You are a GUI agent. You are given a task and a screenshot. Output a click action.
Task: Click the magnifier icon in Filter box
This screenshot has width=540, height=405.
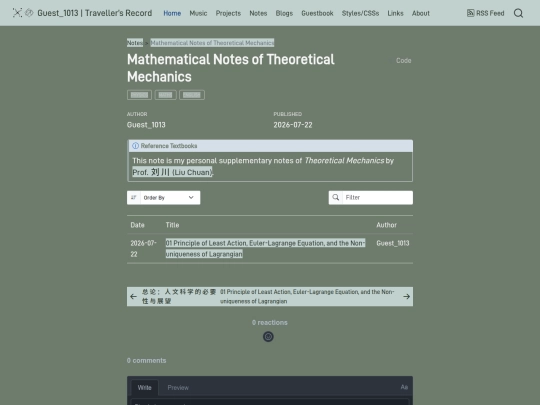(335, 197)
